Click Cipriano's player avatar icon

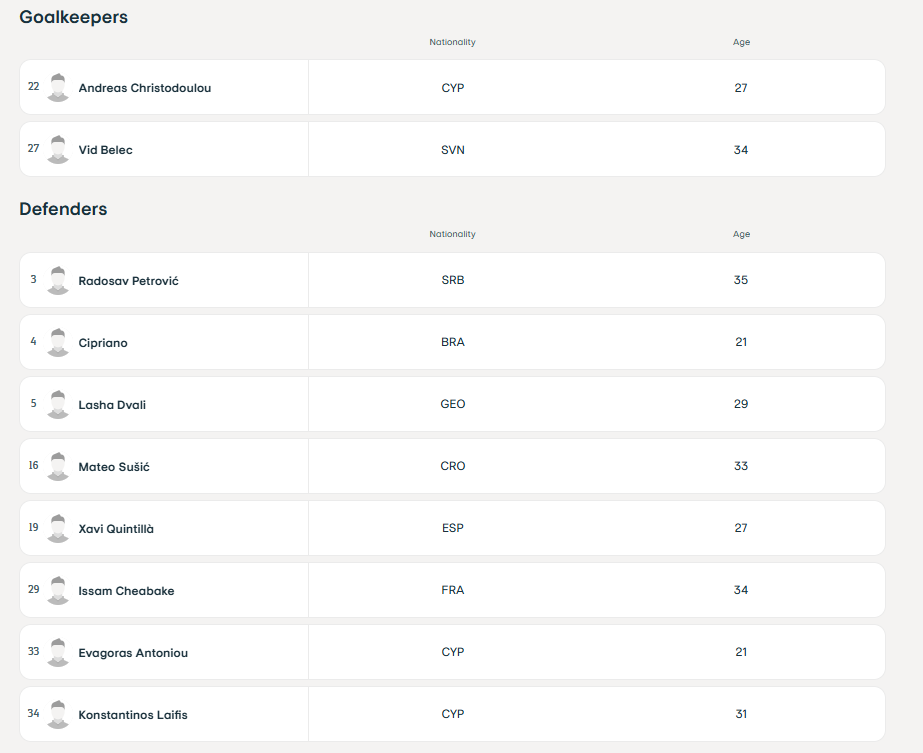pyautogui.click(x=58, y=342)
